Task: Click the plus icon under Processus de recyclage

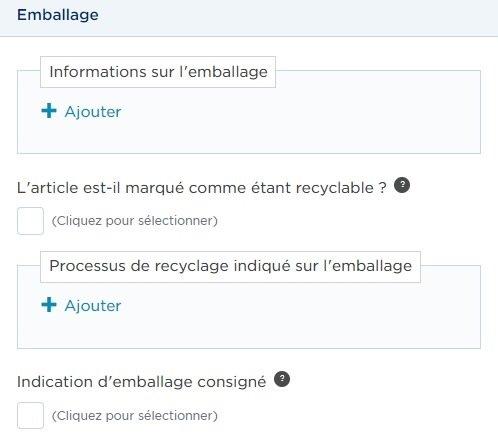Action: click(x=49, y=305)
